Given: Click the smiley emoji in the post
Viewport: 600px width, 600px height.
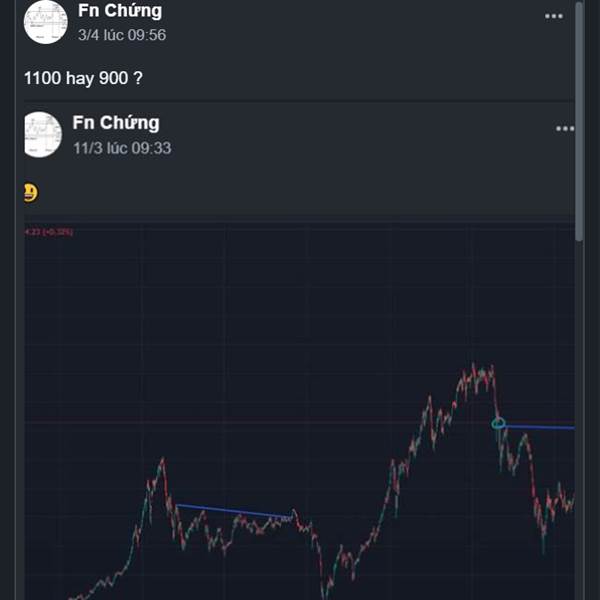Looking at the screenshot, I should [30, 193].
